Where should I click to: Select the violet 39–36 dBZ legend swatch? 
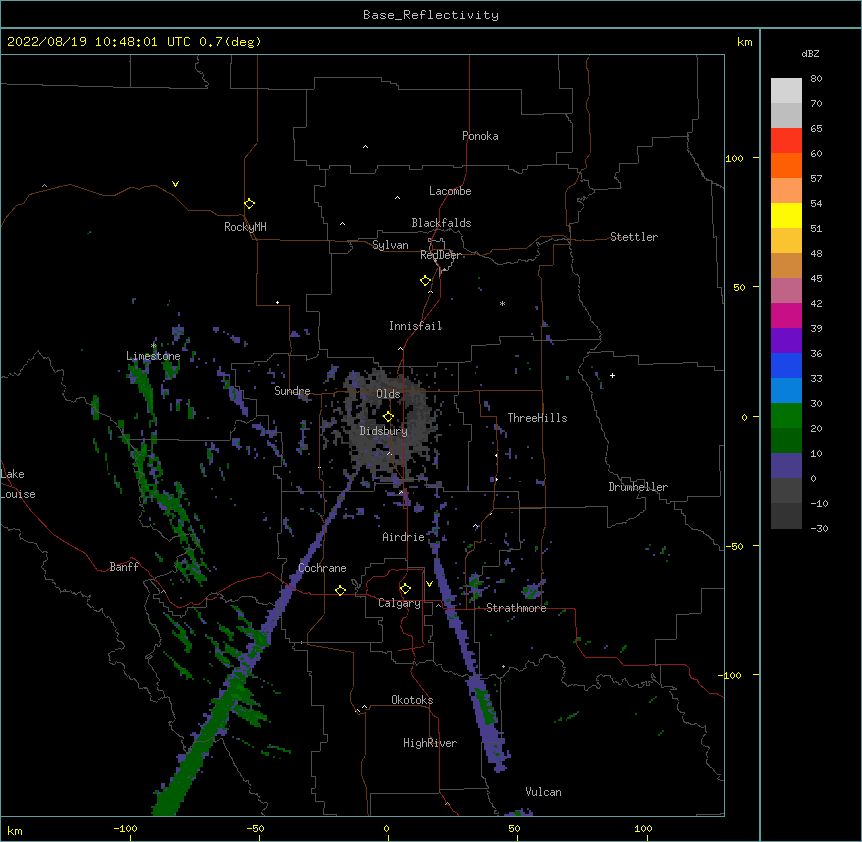786,341
